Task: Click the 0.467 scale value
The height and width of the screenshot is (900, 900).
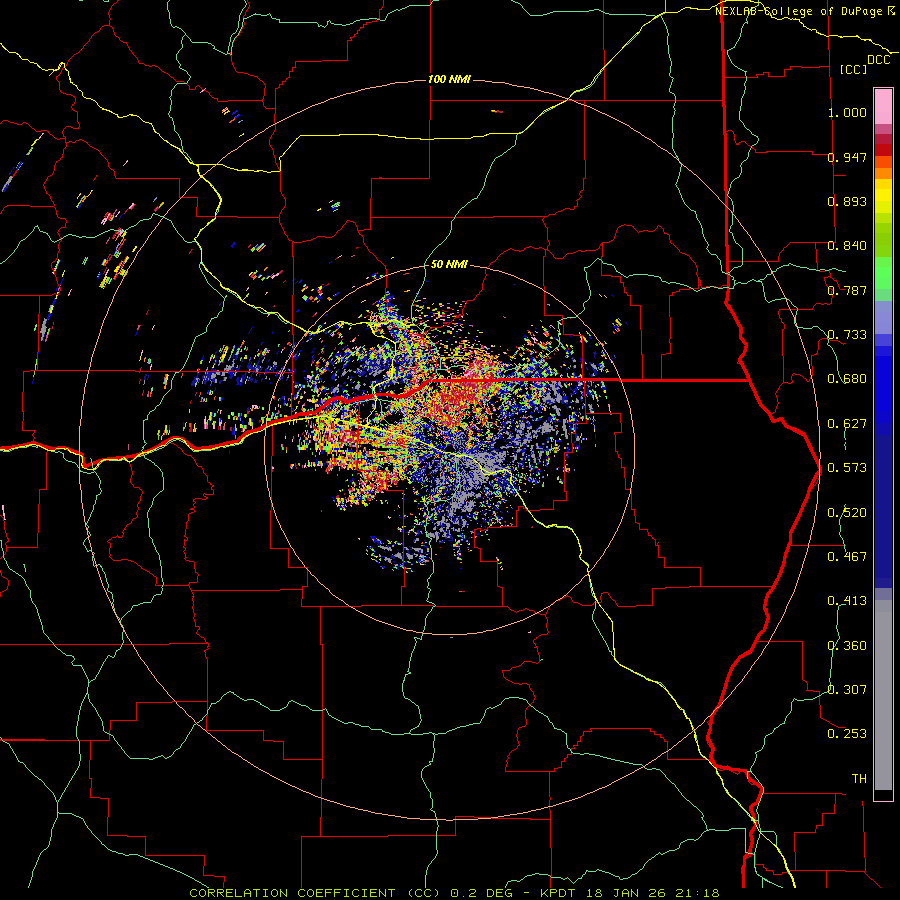Action: 847,557
